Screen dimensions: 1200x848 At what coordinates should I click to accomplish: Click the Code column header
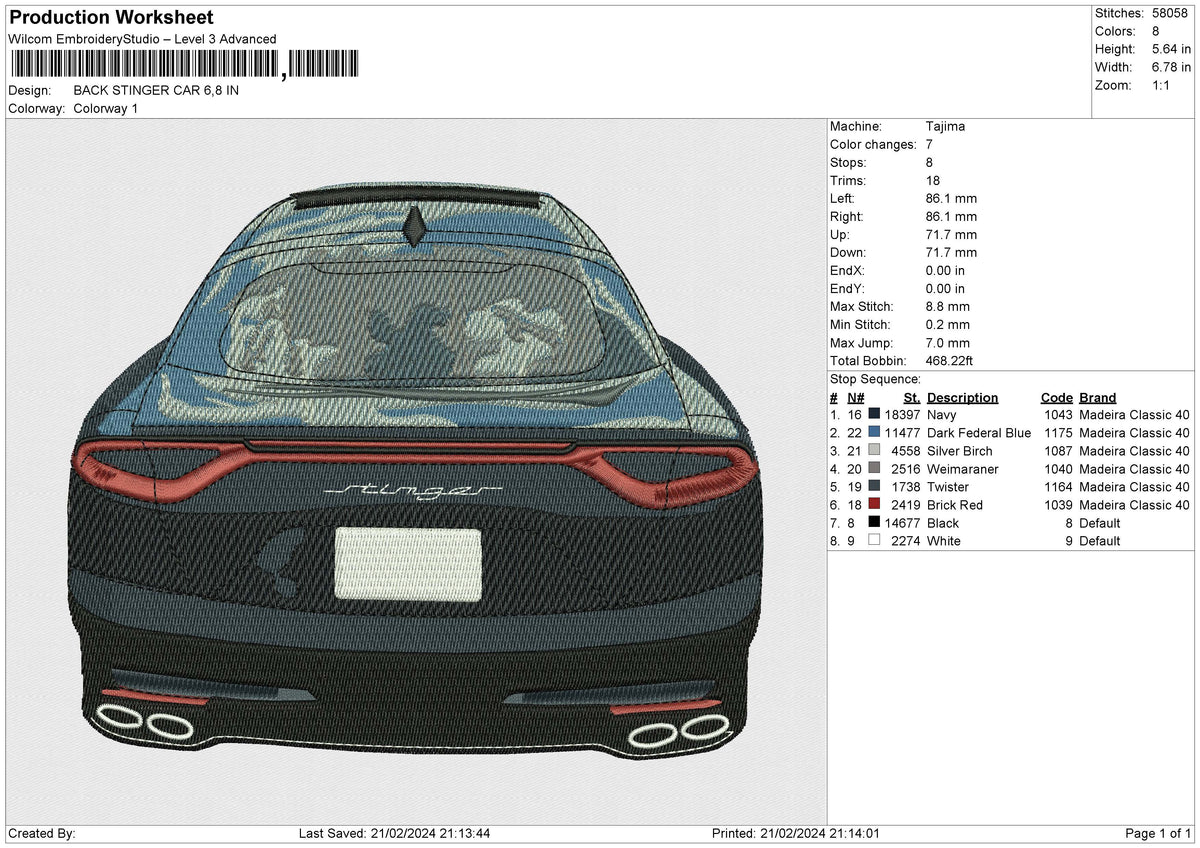[1056, 397]
